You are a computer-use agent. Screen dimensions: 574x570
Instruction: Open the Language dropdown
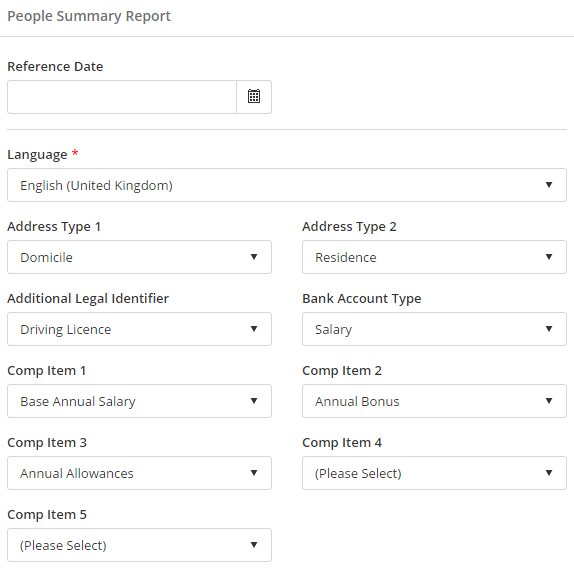[x=287, y=185]
